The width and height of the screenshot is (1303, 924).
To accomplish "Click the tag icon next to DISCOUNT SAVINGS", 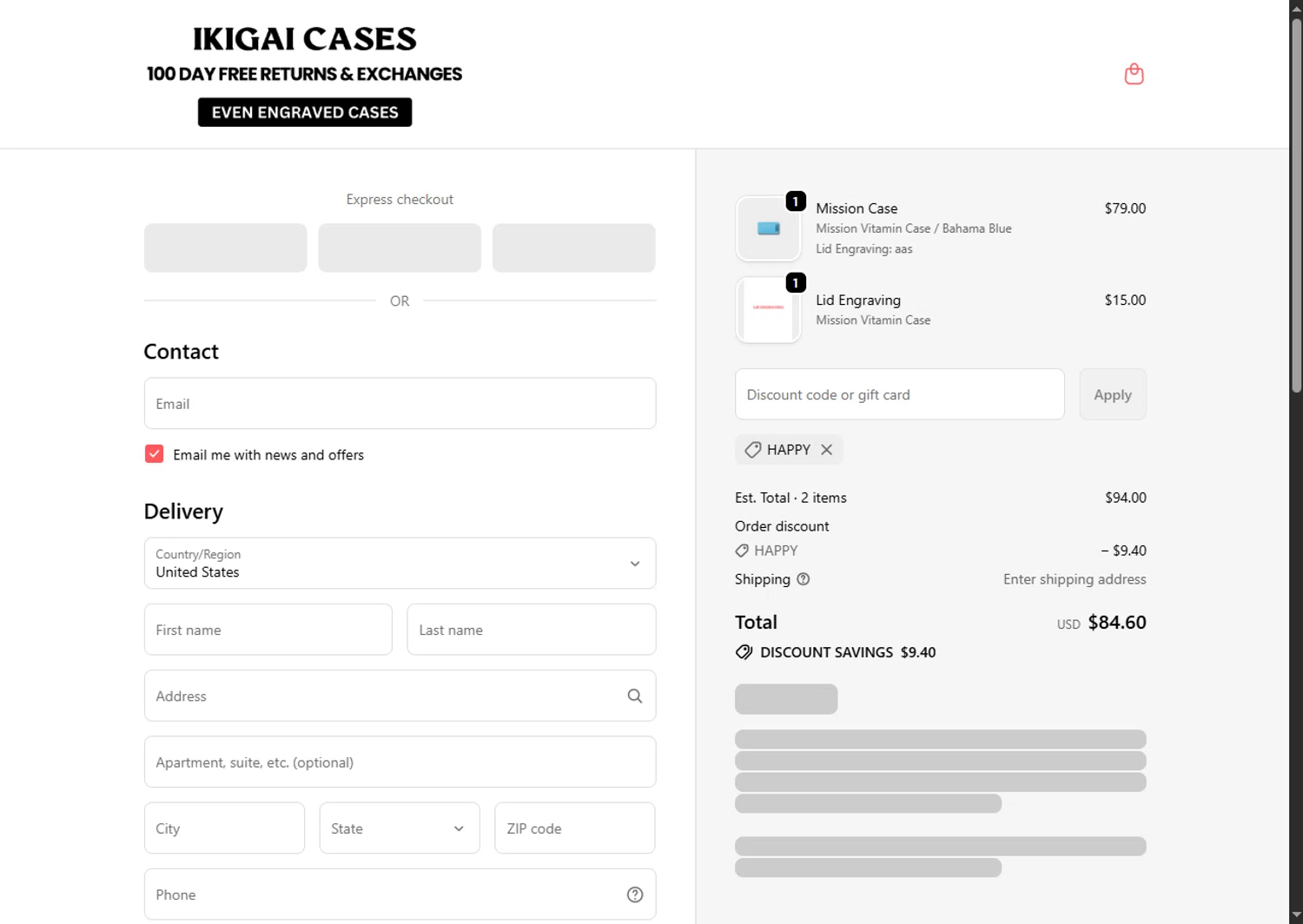I will tap(744, 652).
